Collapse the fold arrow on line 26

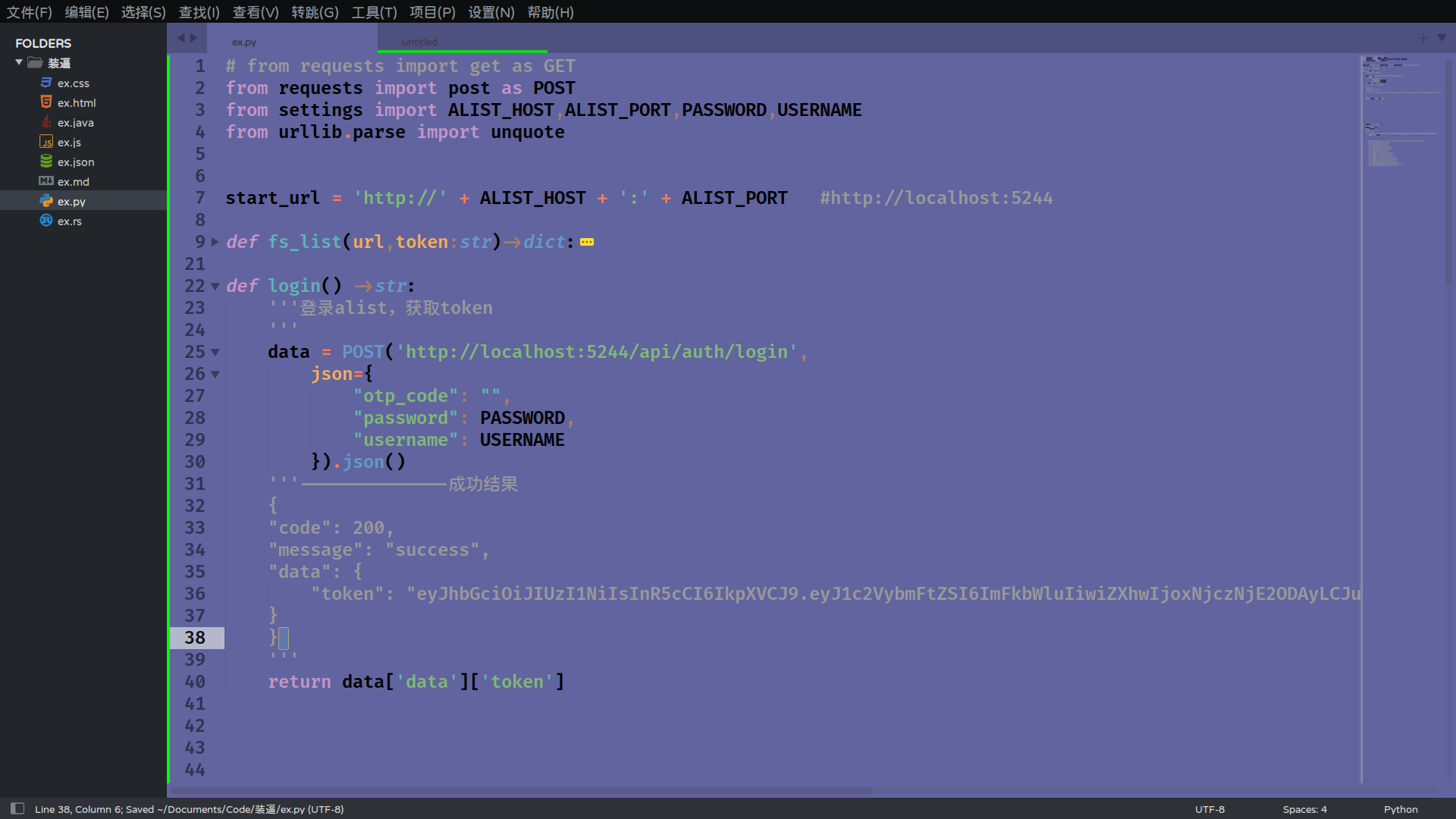[215, 375]
